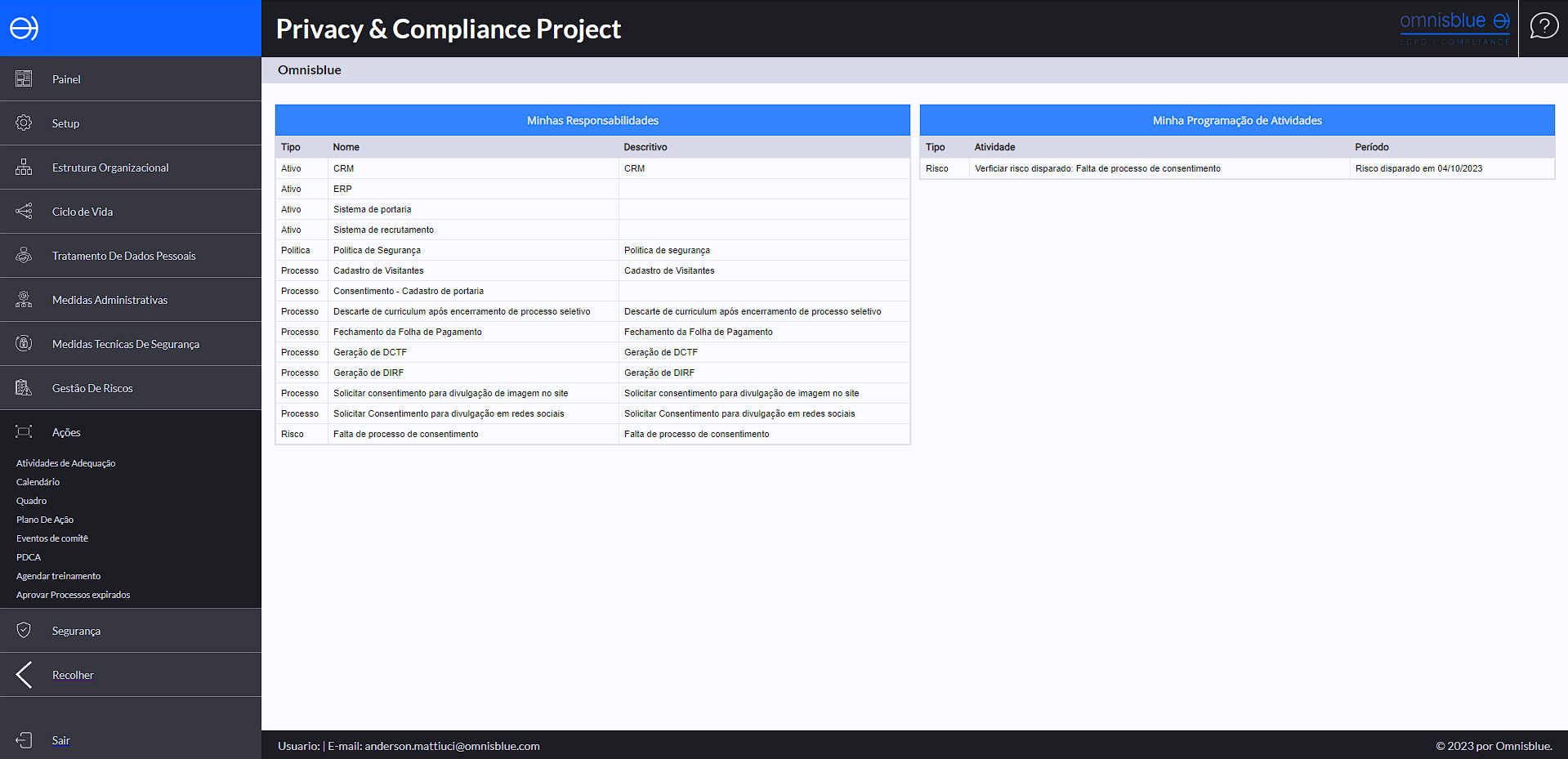Screen dimensions: 1568x759
Task: Expand Medidas Tecnicas De Segurança menu
Action: click(125, 344)
